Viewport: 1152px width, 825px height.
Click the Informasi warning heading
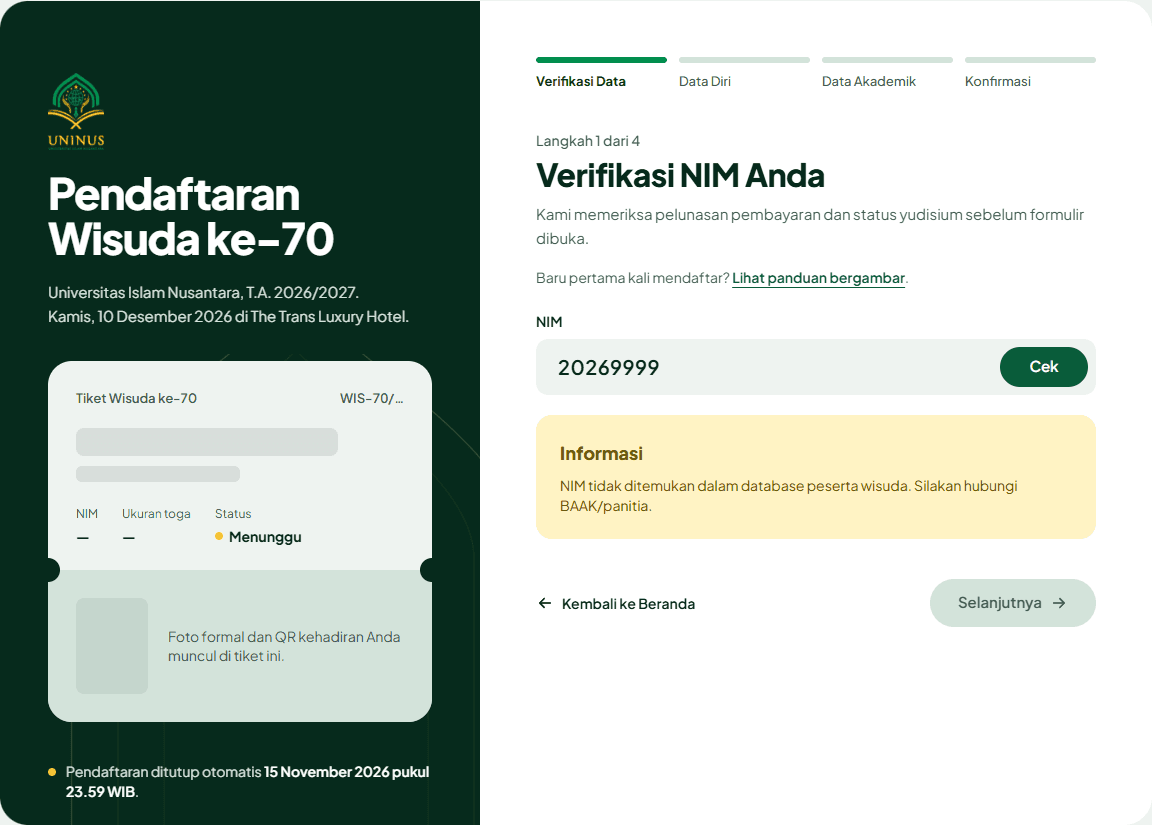coord(601,453)
